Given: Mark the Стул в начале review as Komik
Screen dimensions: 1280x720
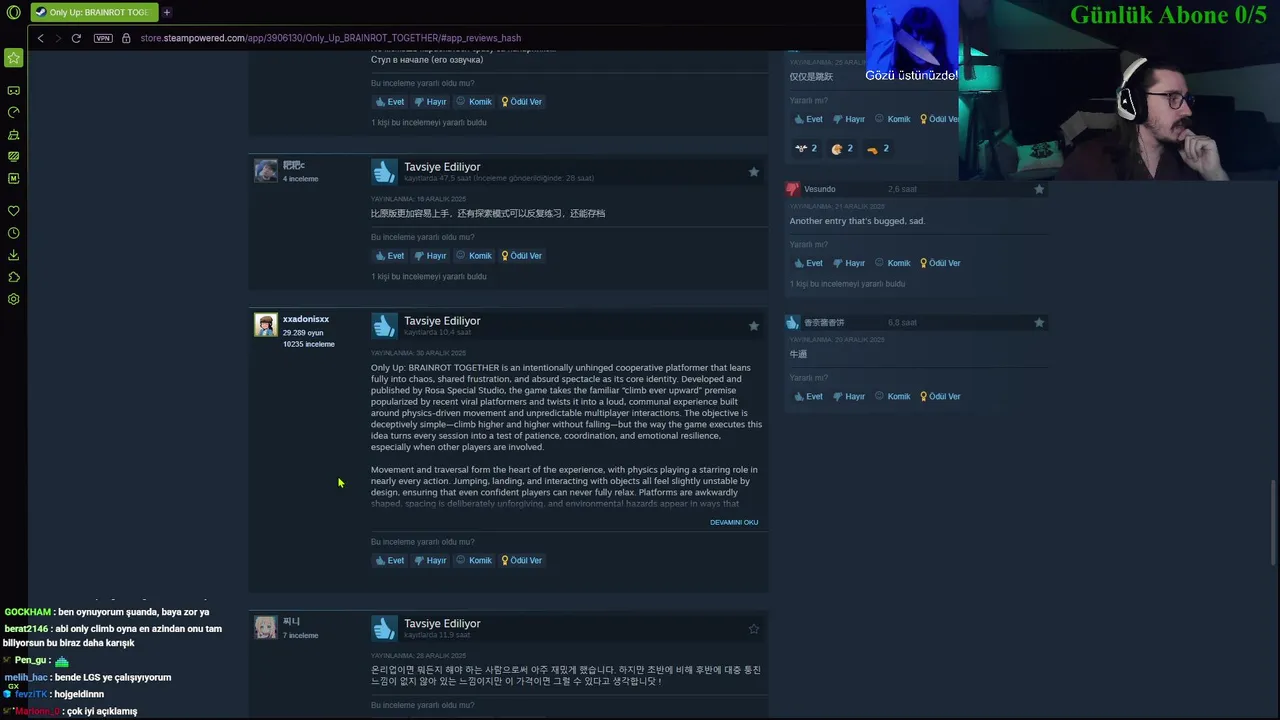Looking at the screenshot, I should tap(474, 102).
